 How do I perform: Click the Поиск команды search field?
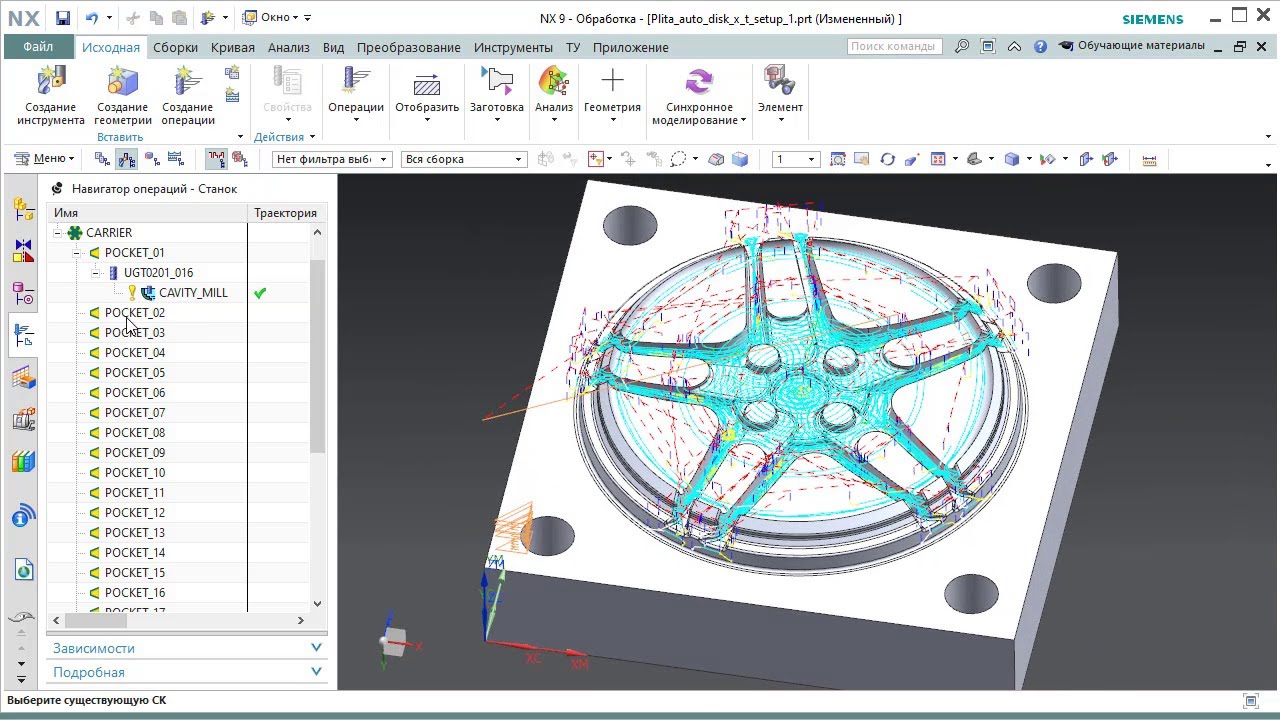[x=895, y=46]
